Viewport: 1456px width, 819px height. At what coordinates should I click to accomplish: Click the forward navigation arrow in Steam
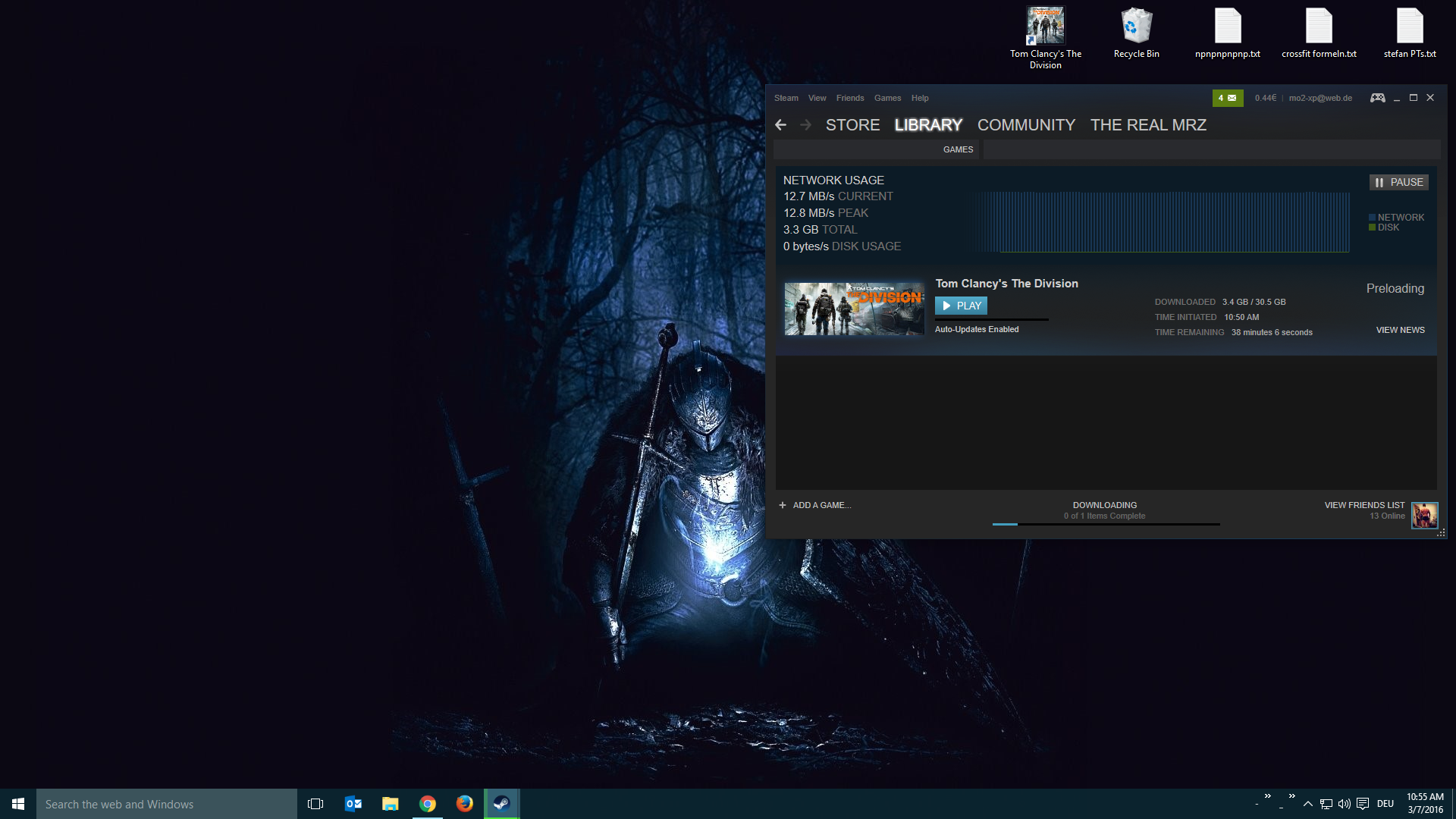(x=805, y=125)
